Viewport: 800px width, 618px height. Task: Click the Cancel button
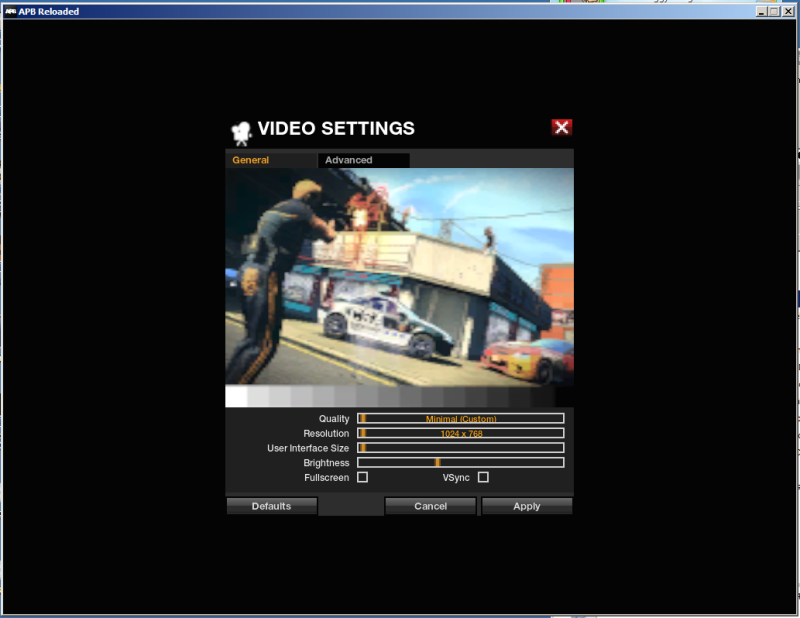click(430, 505)
